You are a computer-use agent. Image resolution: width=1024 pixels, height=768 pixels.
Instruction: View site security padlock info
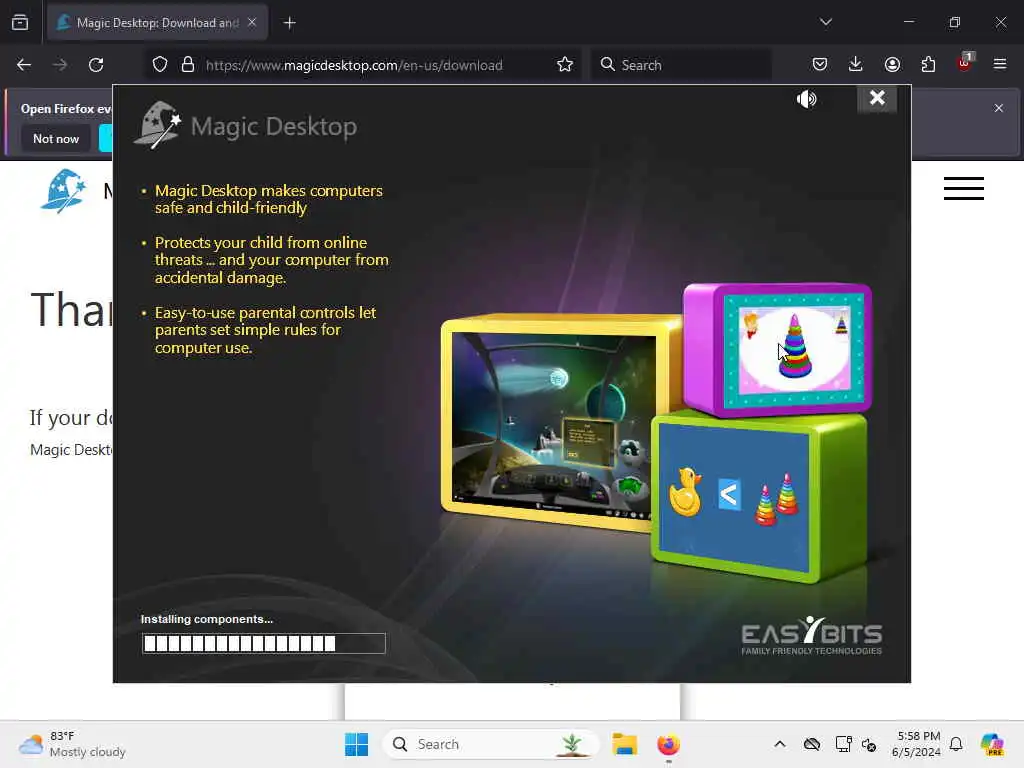pyautogui.click(x=188, y=65)
